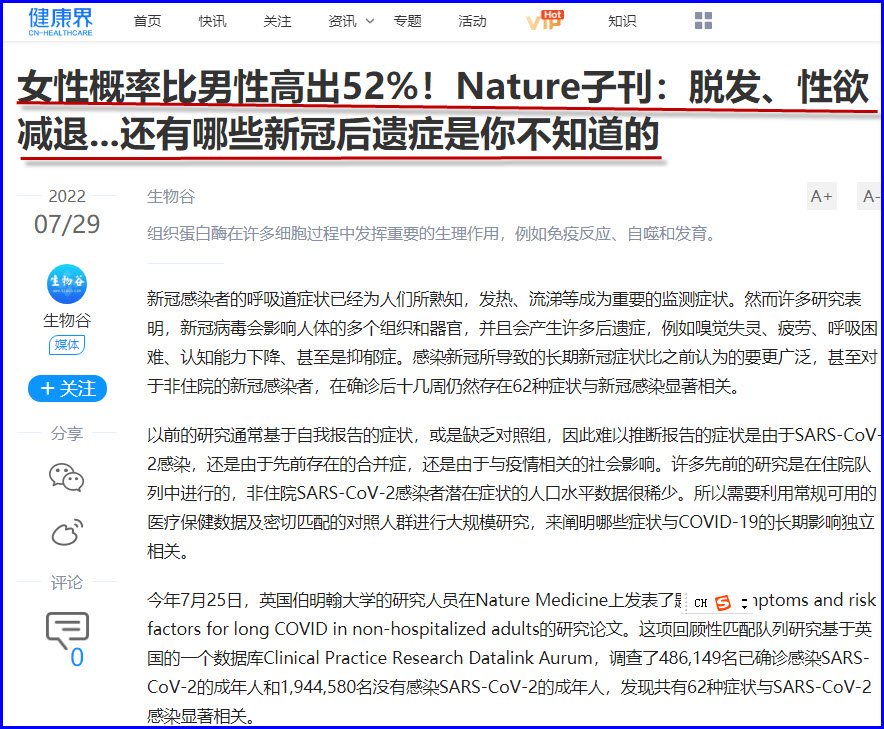Click the Sogou input method icon
This screenshot has width=884, height=729.
click(722, 603)
